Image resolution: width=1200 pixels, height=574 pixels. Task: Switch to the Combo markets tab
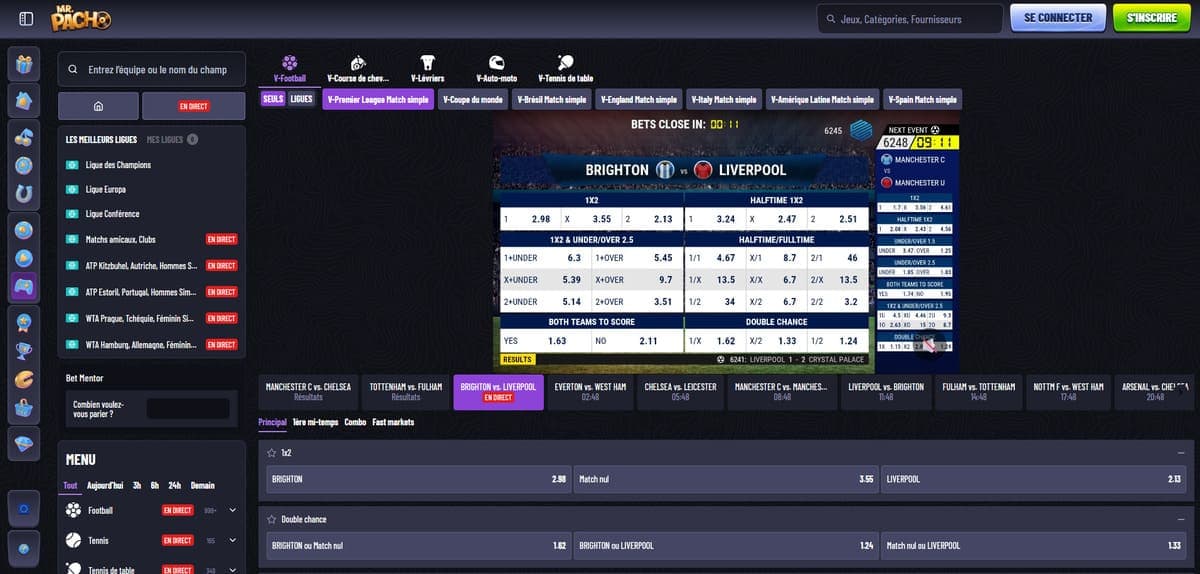click(355, 422)
